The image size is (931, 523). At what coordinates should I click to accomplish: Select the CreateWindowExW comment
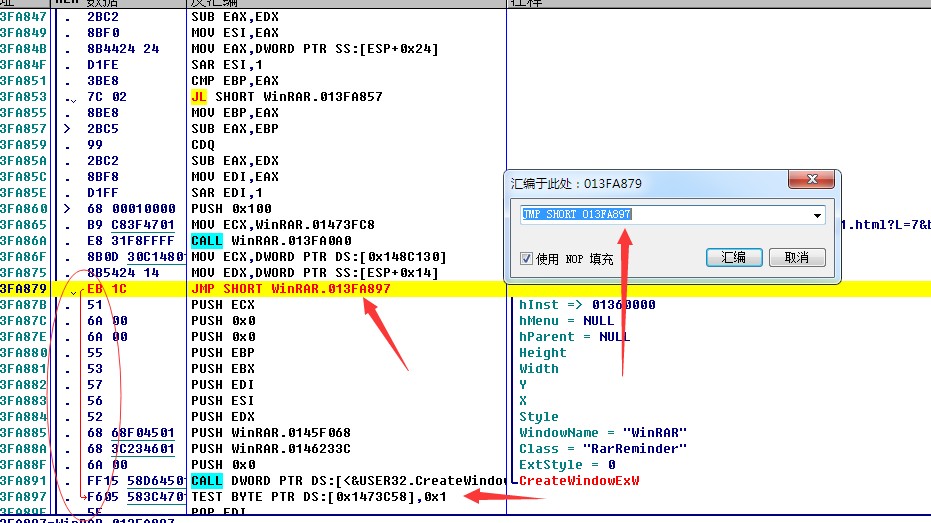pyautogui.click(x=579, y=480)
